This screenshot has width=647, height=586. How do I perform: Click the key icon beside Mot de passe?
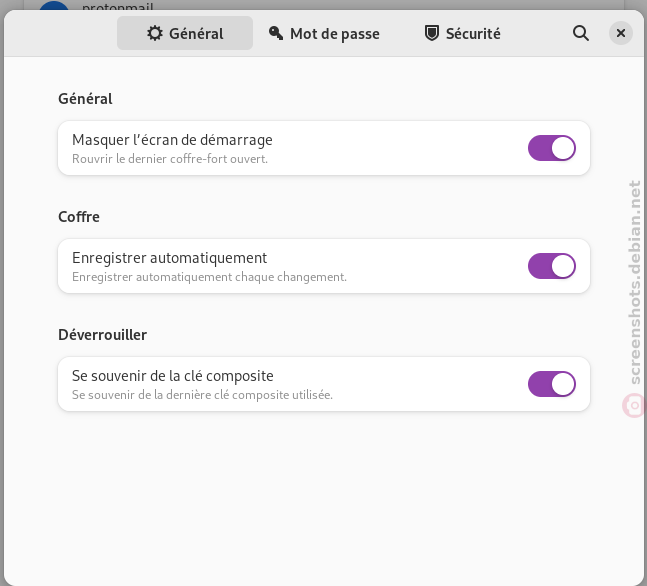[276, 33]
